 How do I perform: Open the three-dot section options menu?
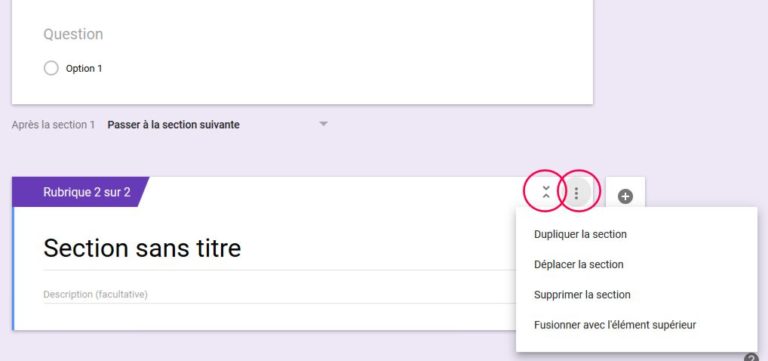576,193
